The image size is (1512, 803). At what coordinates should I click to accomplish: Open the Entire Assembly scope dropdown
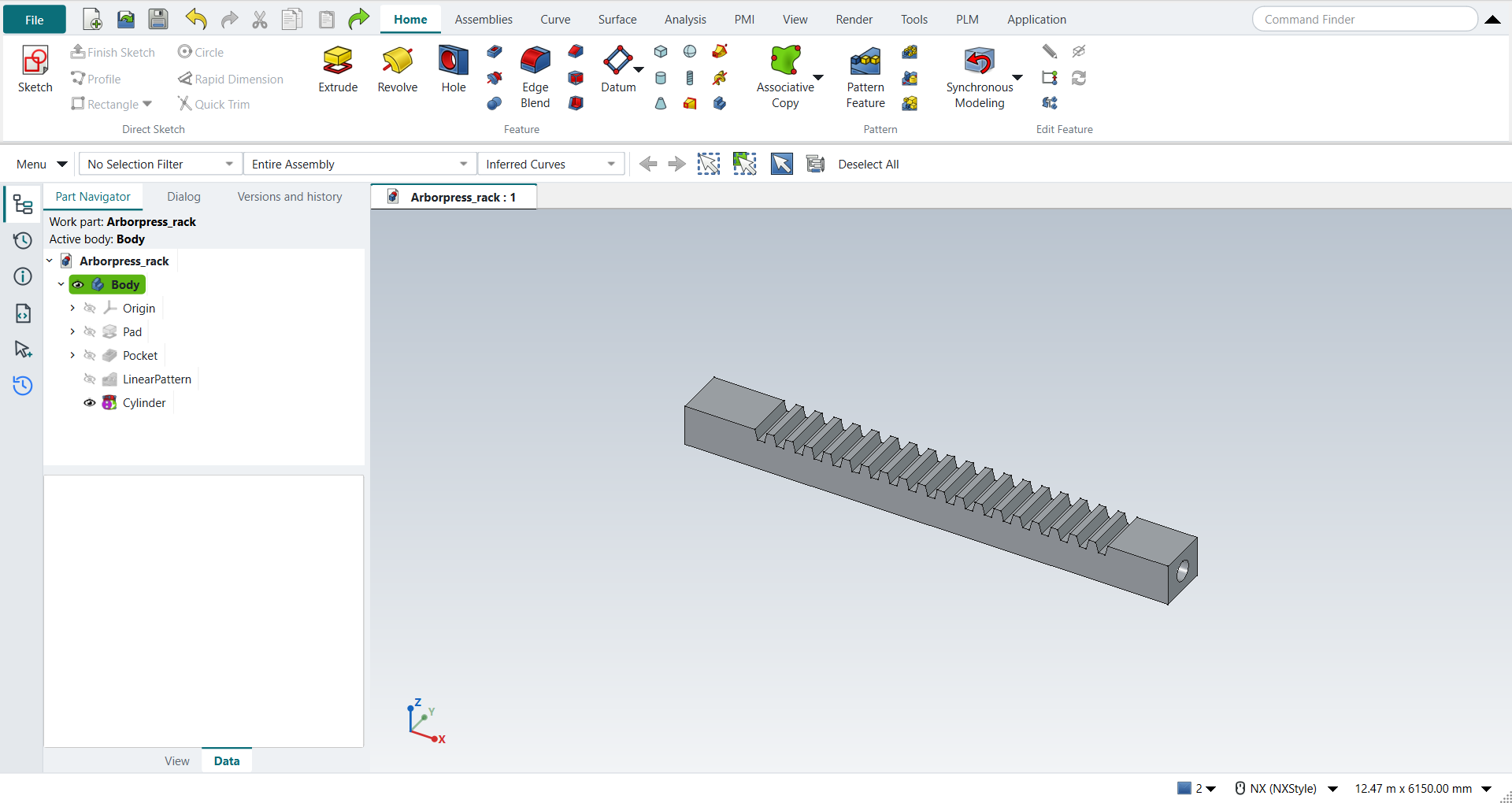(360, 164)
